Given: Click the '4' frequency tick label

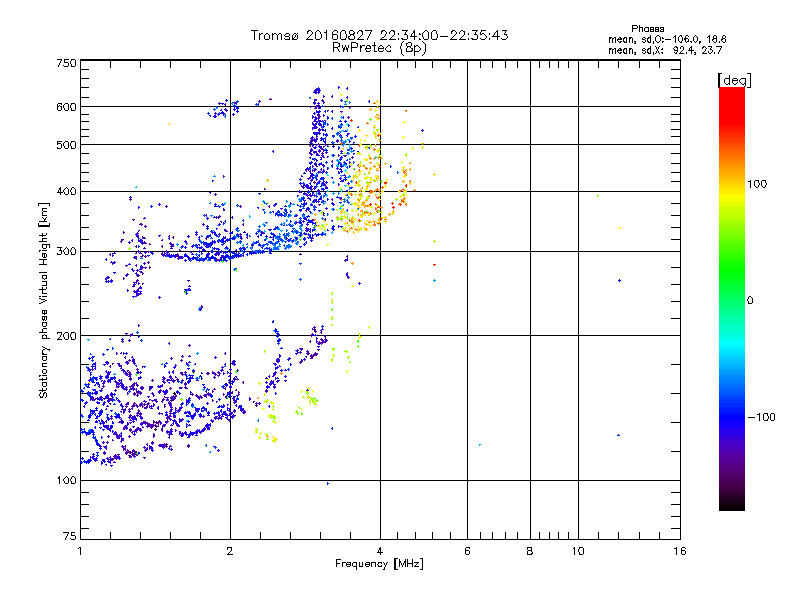Looking at the screenshot, I should pyautogui.click(x=380, y=551).
